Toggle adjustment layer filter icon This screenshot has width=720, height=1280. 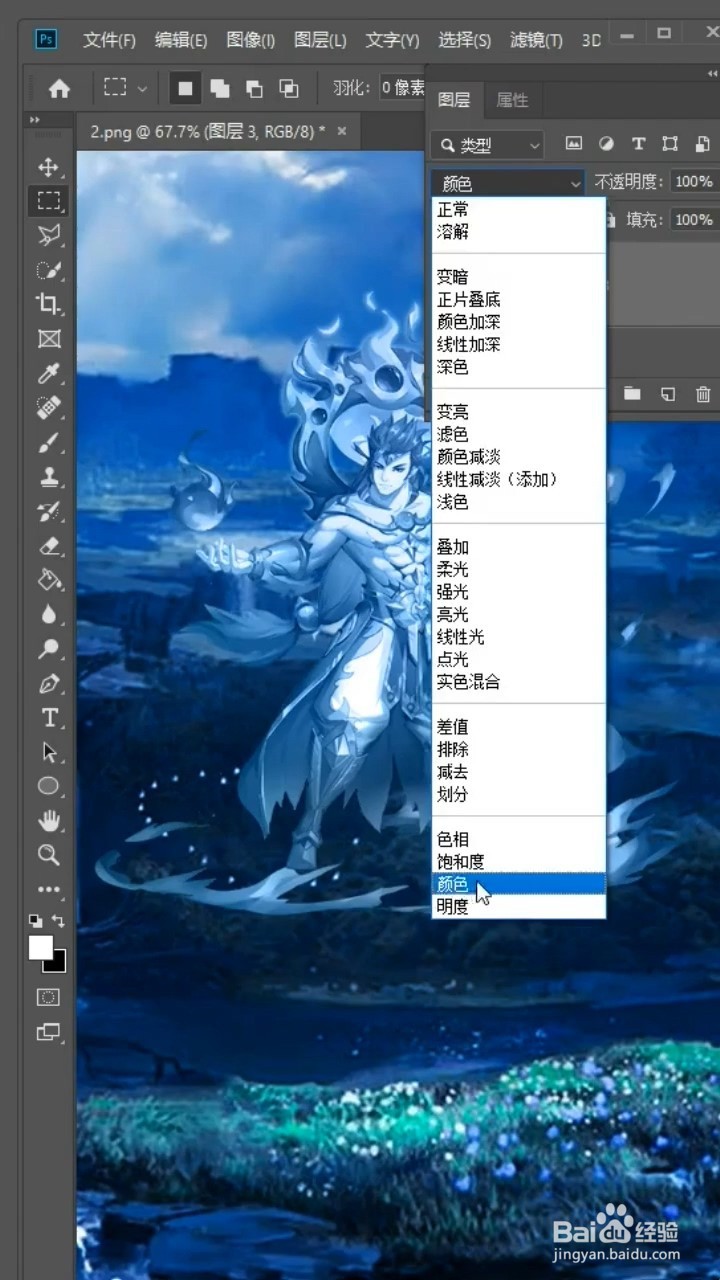(606, 144)
